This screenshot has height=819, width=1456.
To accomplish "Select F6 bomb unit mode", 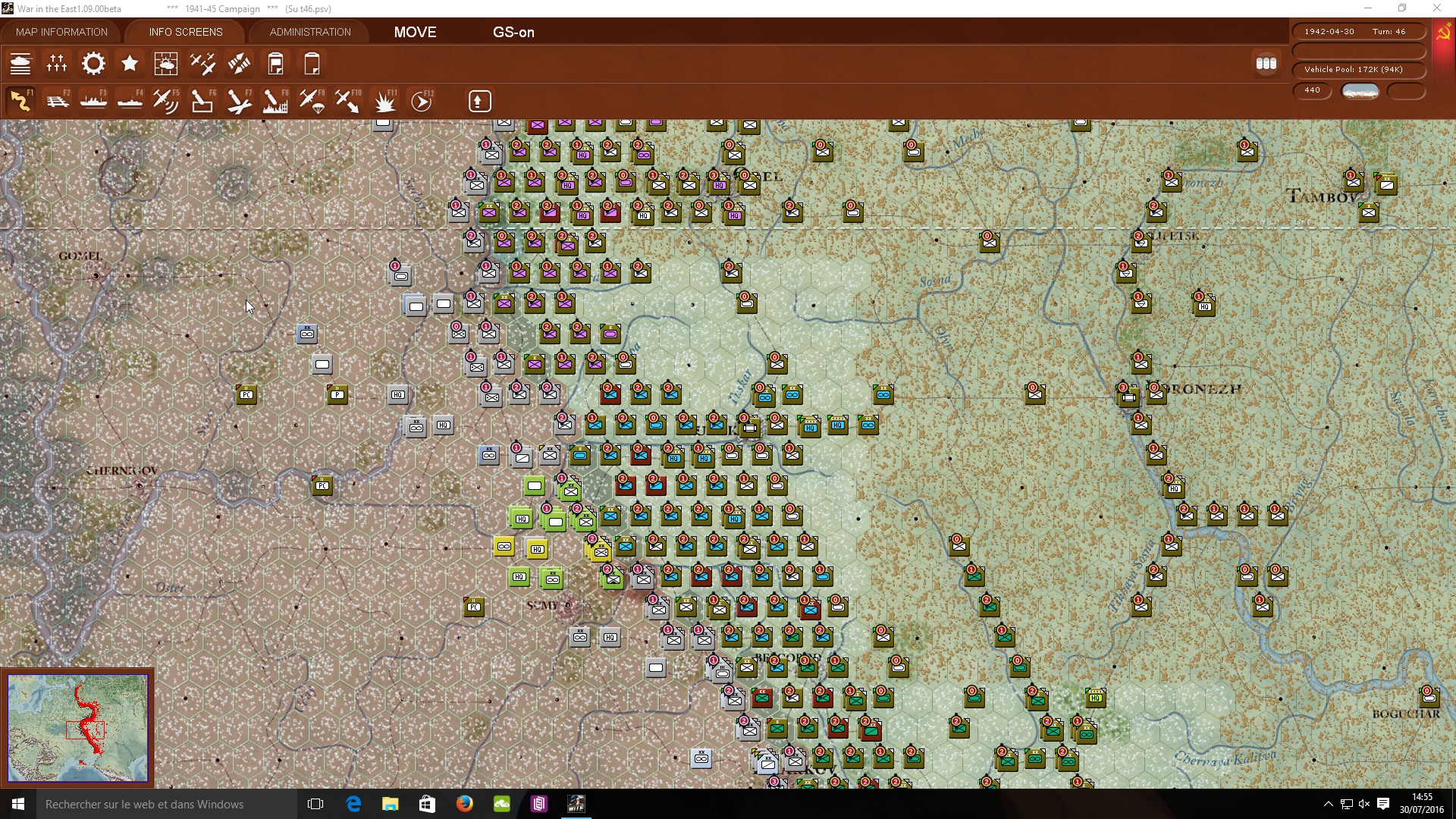I will (x=202, y=101).
